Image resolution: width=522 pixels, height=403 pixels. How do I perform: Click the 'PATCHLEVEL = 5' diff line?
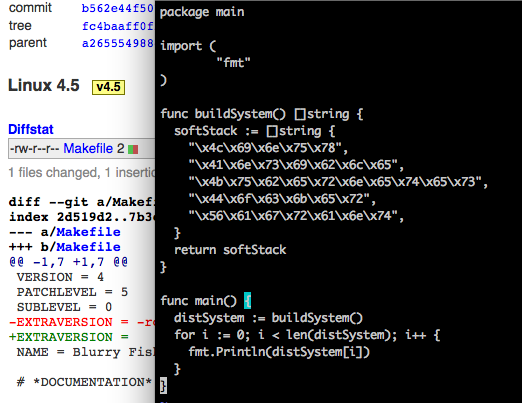pos(72,292)
